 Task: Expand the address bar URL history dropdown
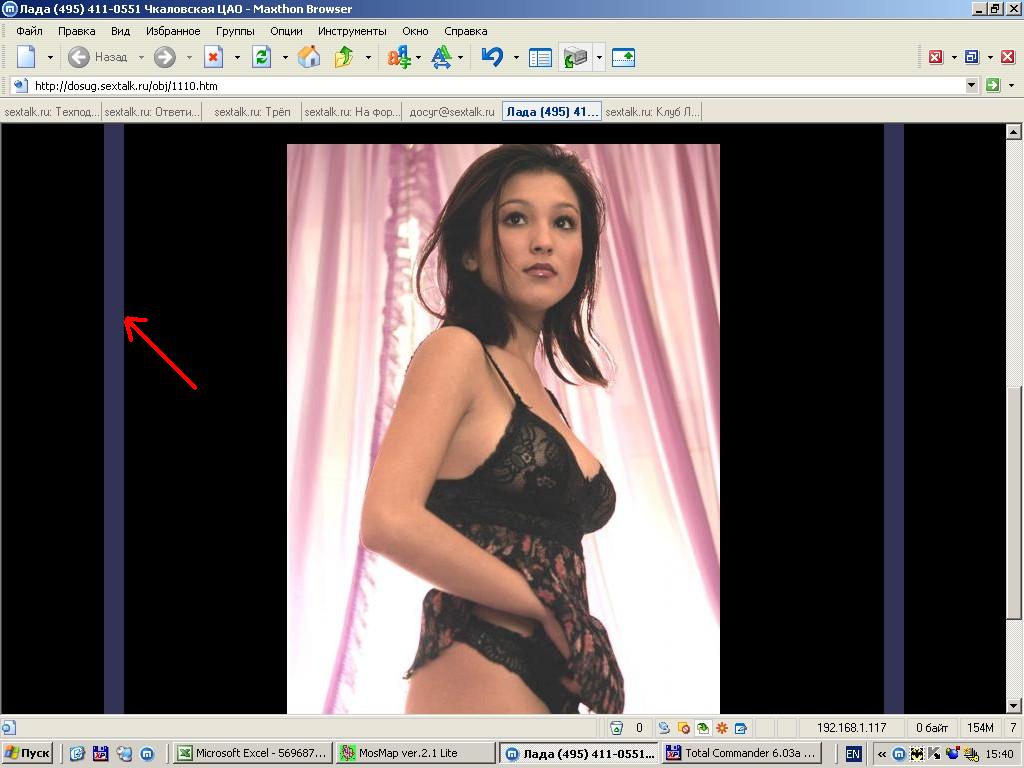click(971, 85)
